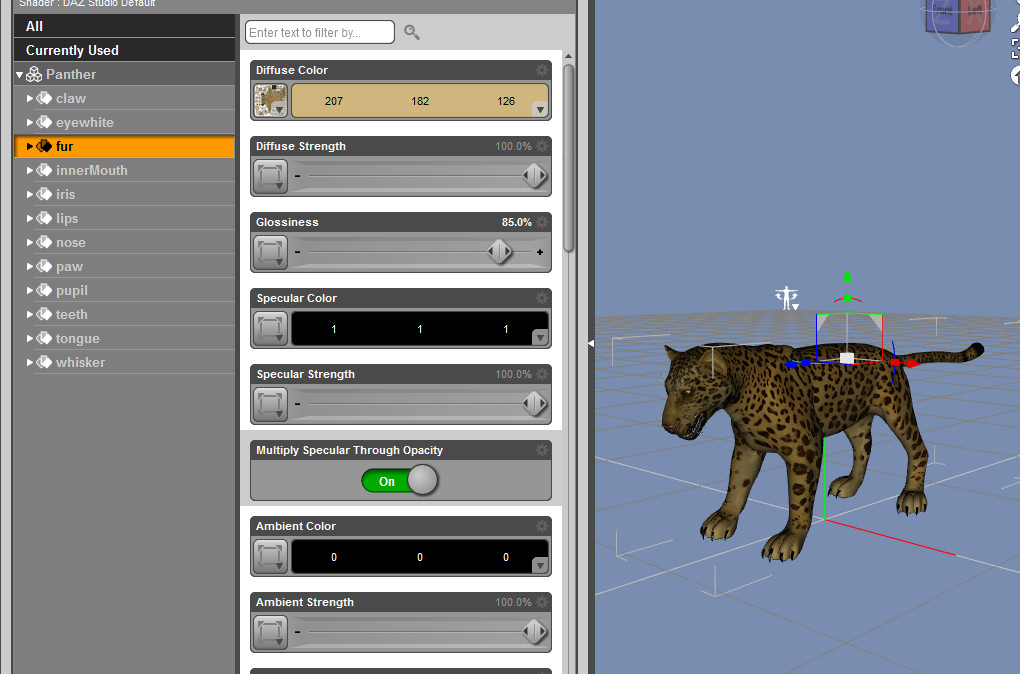Select the paw surface
The width and height of the screenshot is (1020, 674).
point(124,266)
